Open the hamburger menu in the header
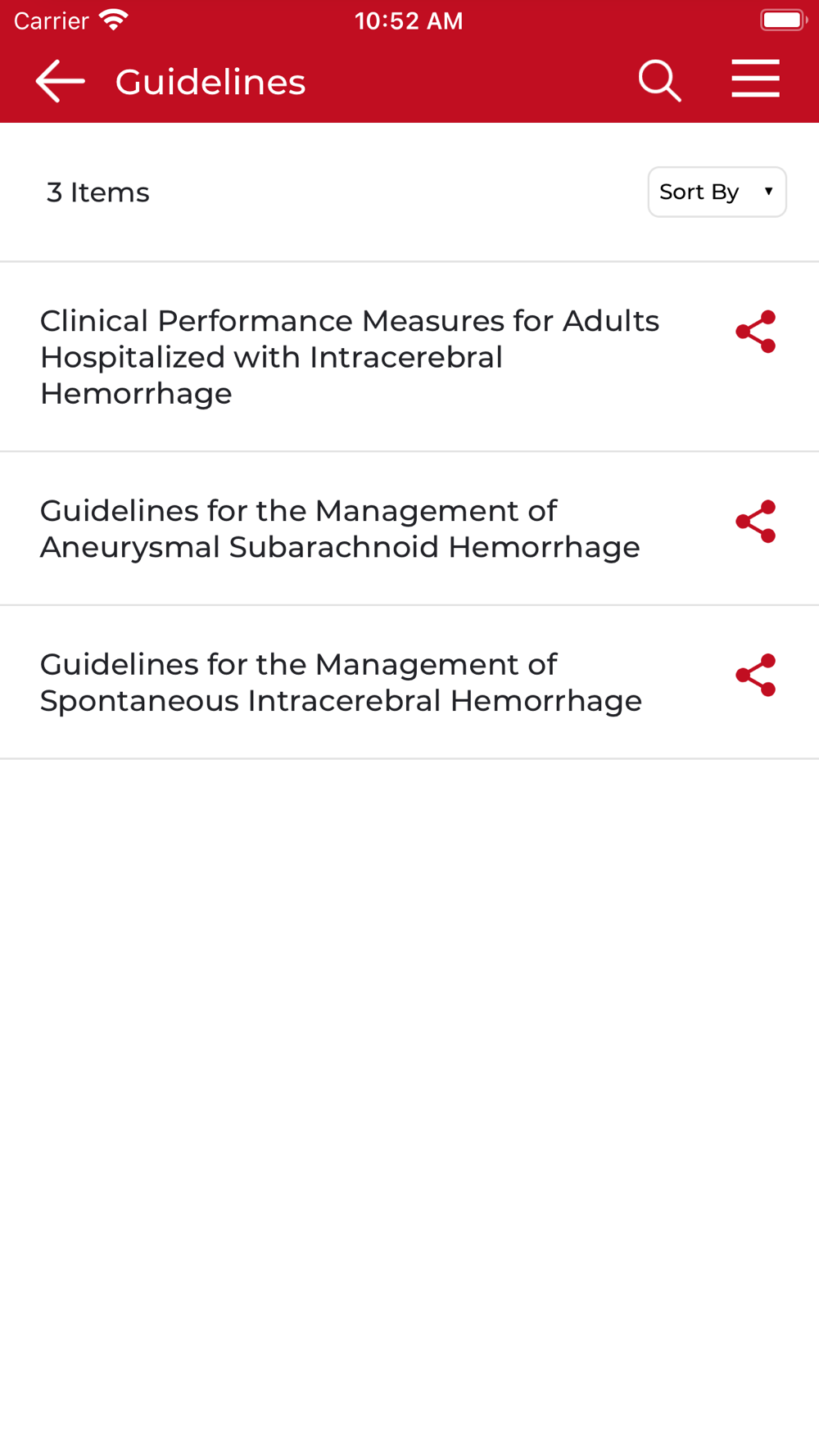The image size is (819, 1456). click(755, 79)
